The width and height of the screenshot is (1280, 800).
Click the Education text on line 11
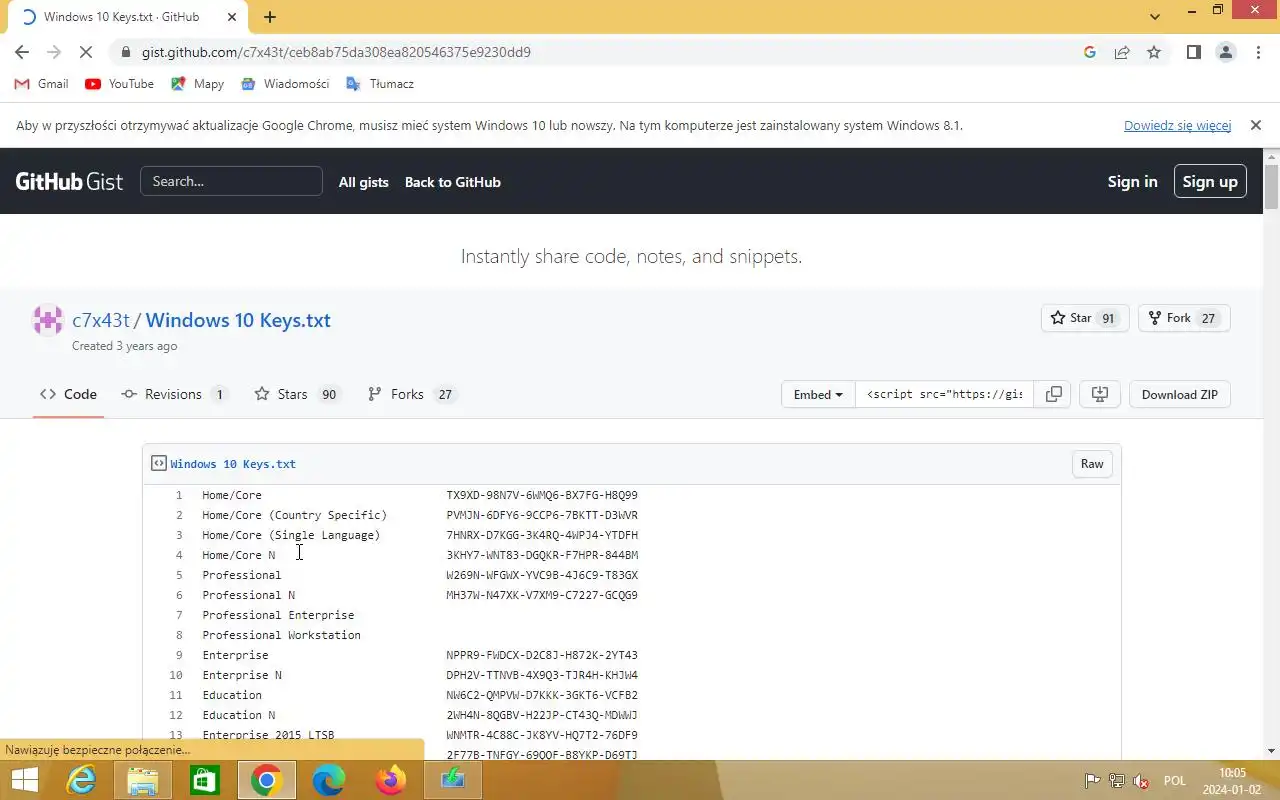click(232, 695)
